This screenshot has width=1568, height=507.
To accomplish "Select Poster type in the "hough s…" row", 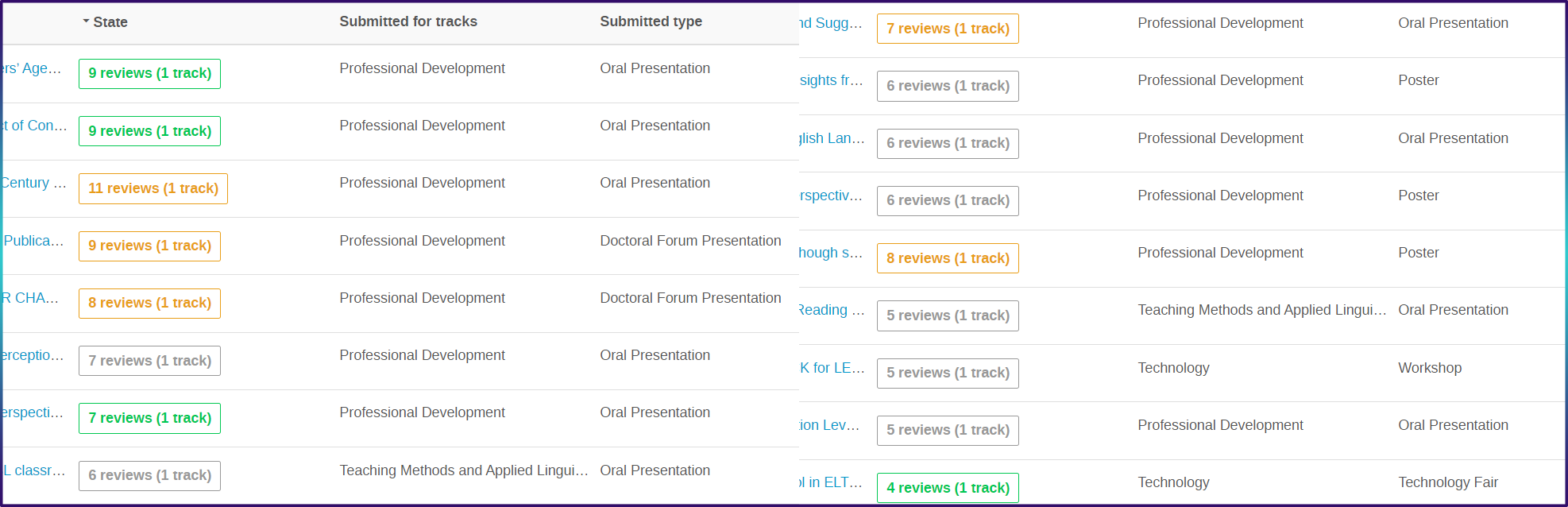I will coord(1419,253).
